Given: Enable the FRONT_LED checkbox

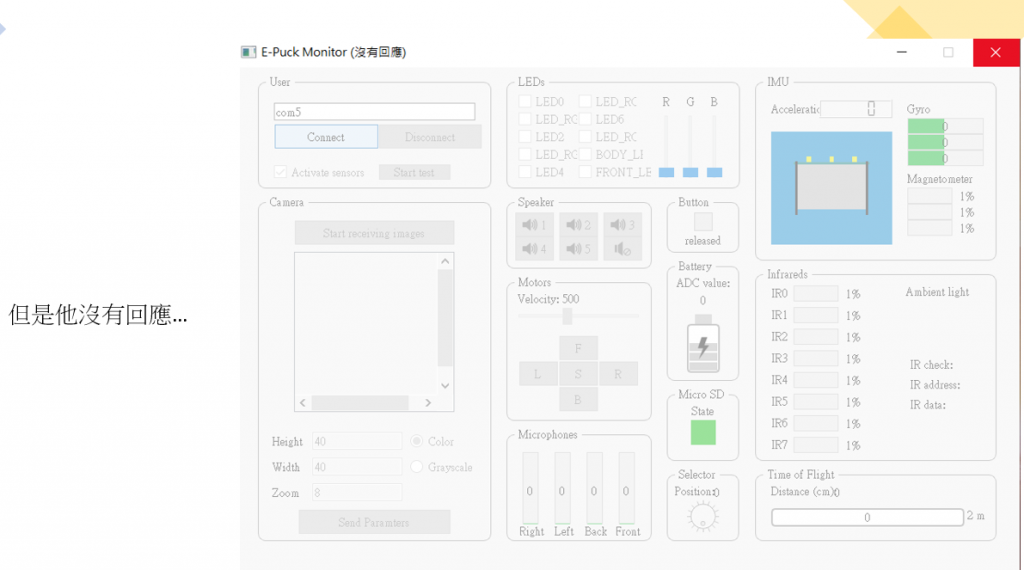Looking at the screenshot, I should (585, 172).
